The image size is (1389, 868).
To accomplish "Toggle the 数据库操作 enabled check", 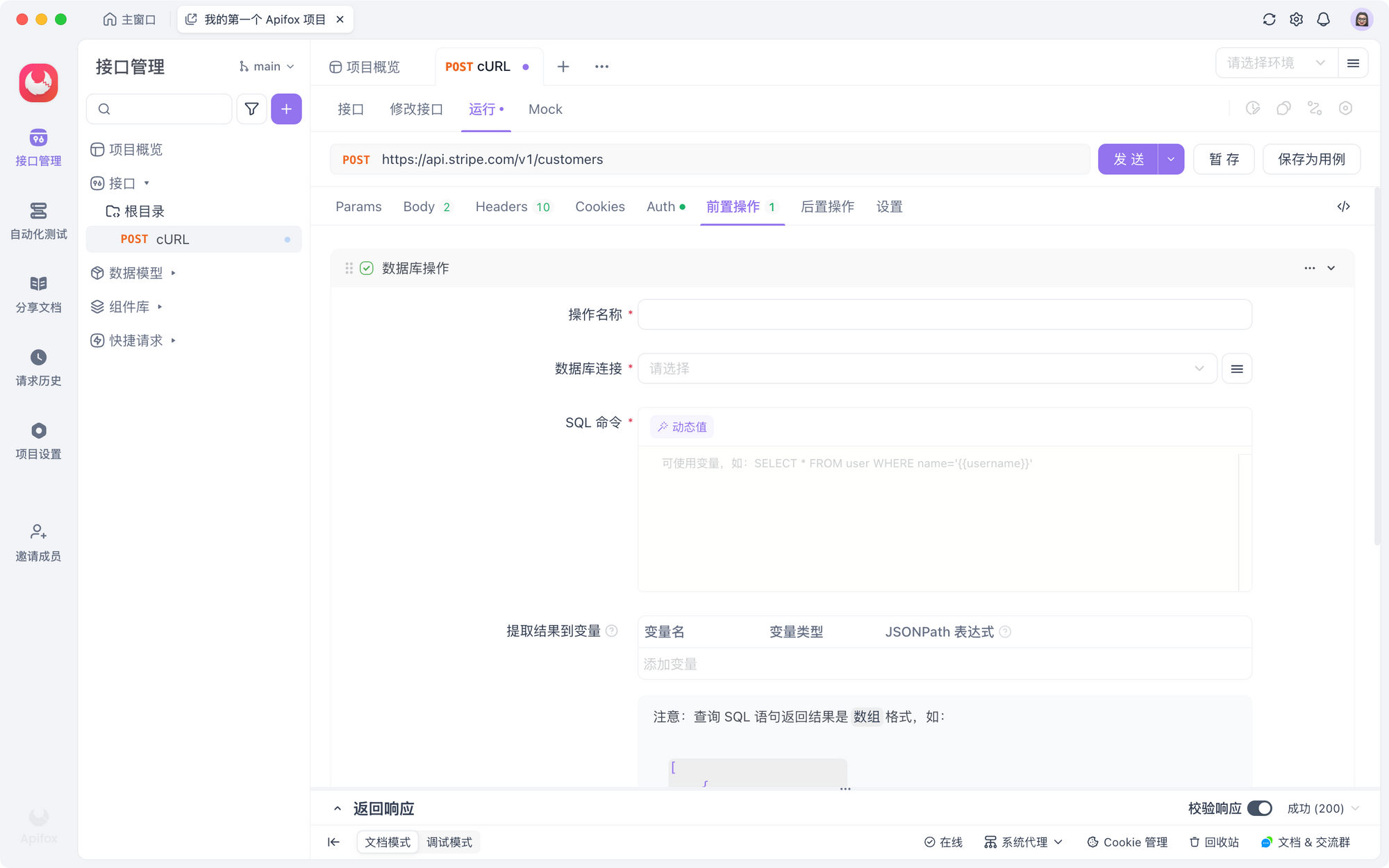I will pyautogui.click(x=367, y=268).
